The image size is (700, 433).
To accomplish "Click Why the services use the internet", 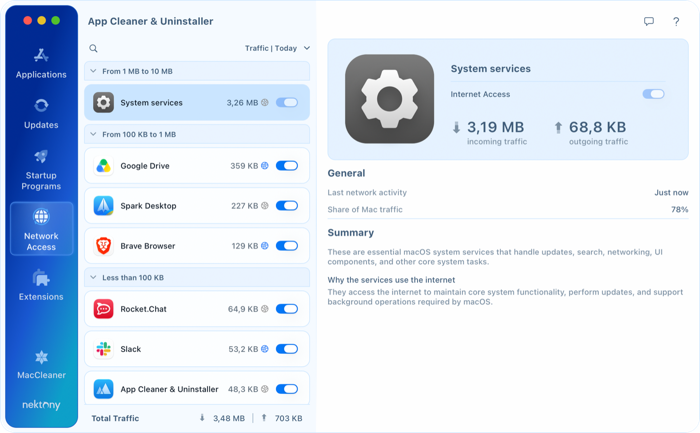I will tap(391, 280).
